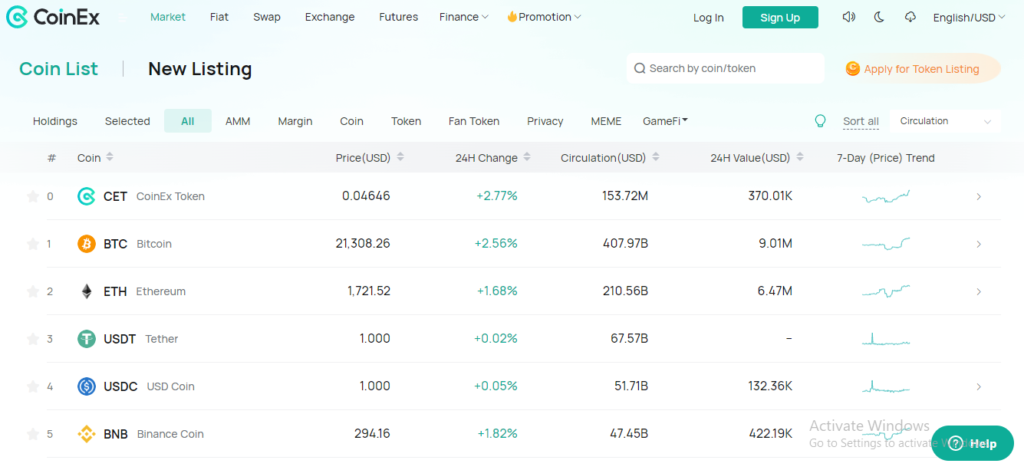Click the Ethereum diamond logo
1024x470 pixels.
[x=86, y=292]
